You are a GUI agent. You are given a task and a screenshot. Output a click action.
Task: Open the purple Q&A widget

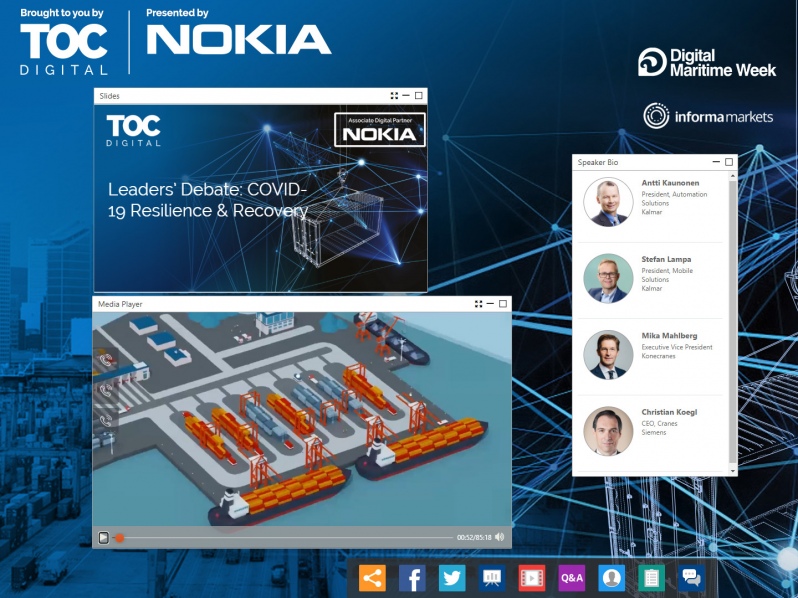[x=572, y=578]
